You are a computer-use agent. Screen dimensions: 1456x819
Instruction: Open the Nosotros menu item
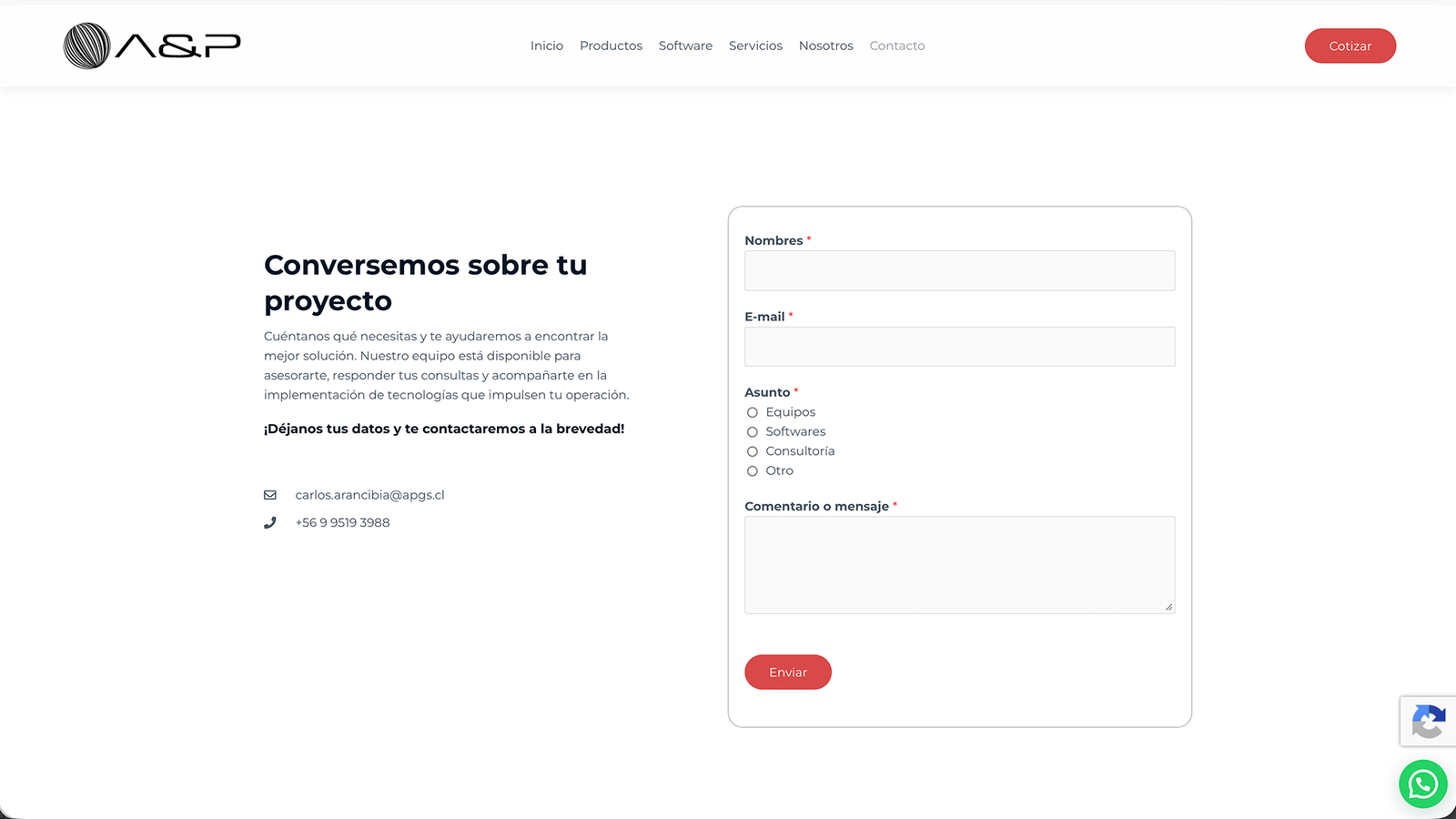coord(826,45)
